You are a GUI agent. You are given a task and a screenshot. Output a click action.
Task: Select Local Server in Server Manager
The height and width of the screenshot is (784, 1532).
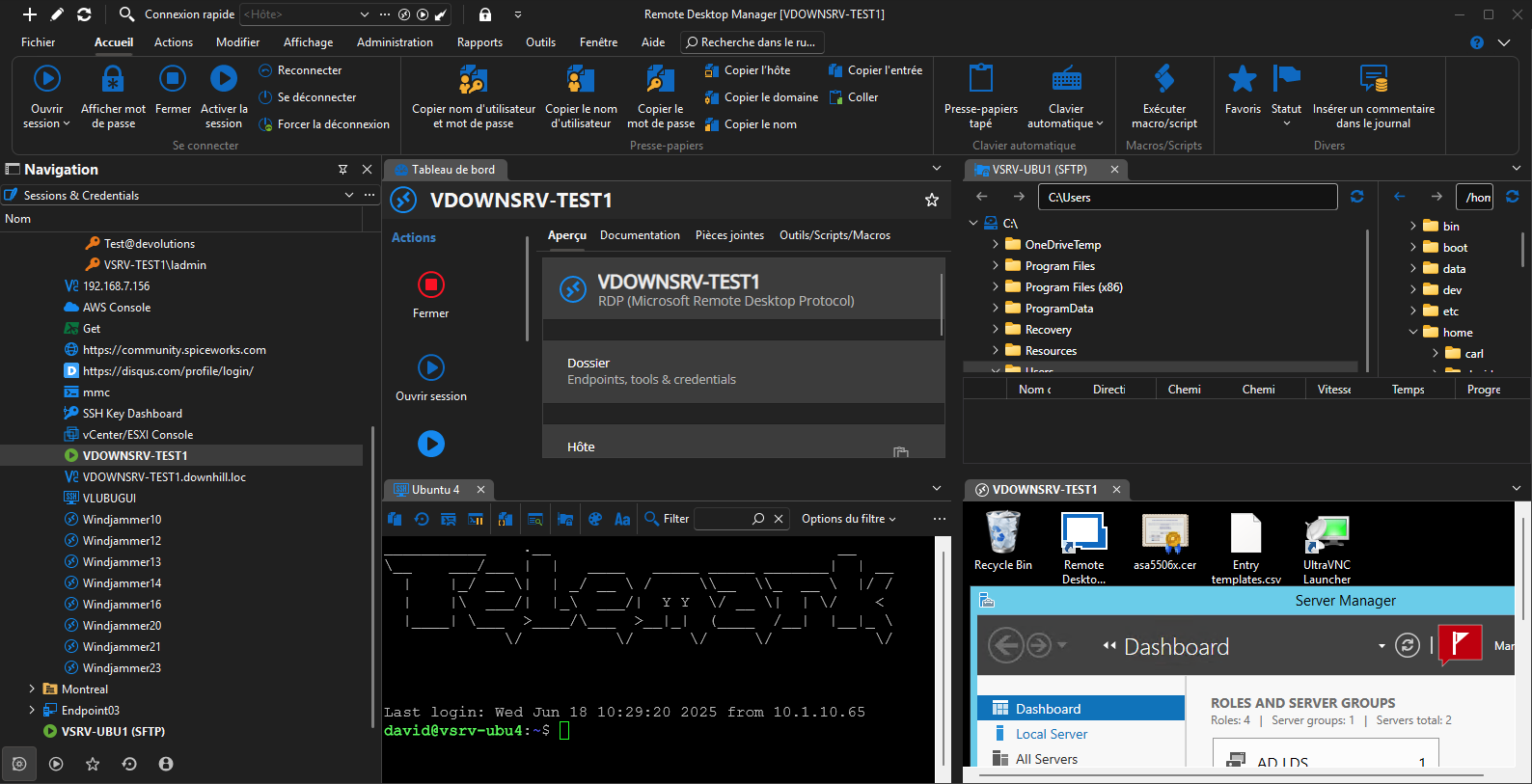[x=1052, y=734]
